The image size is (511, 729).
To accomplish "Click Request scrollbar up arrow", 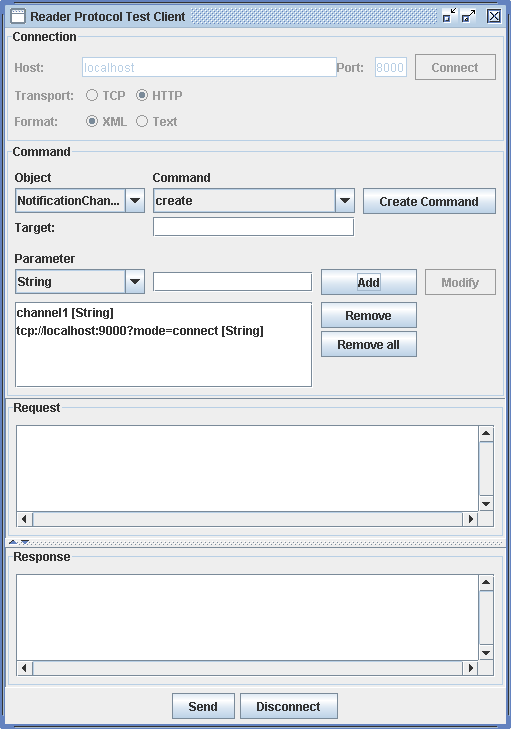I will coord(486,433).
